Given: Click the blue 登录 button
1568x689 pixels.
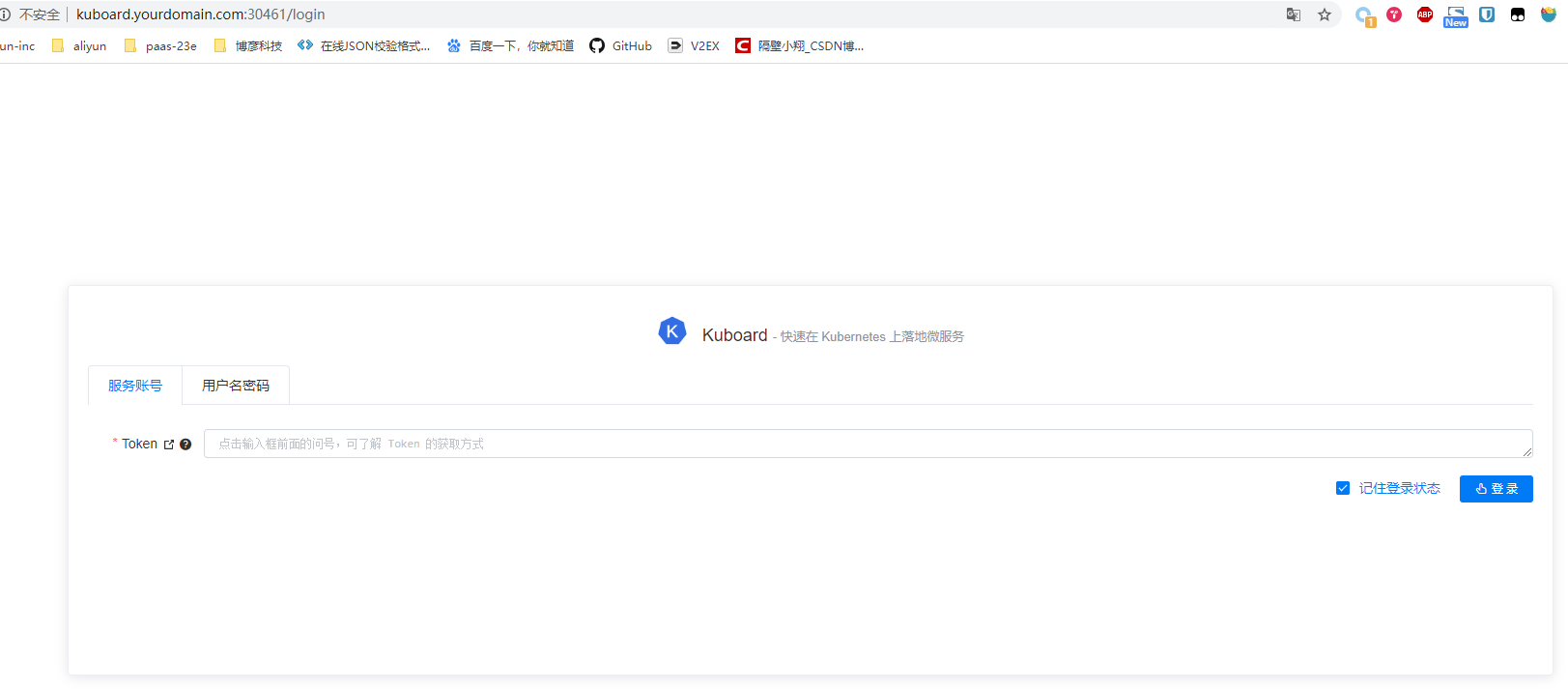Looking at the screenshot, I should coord(1496,489).
